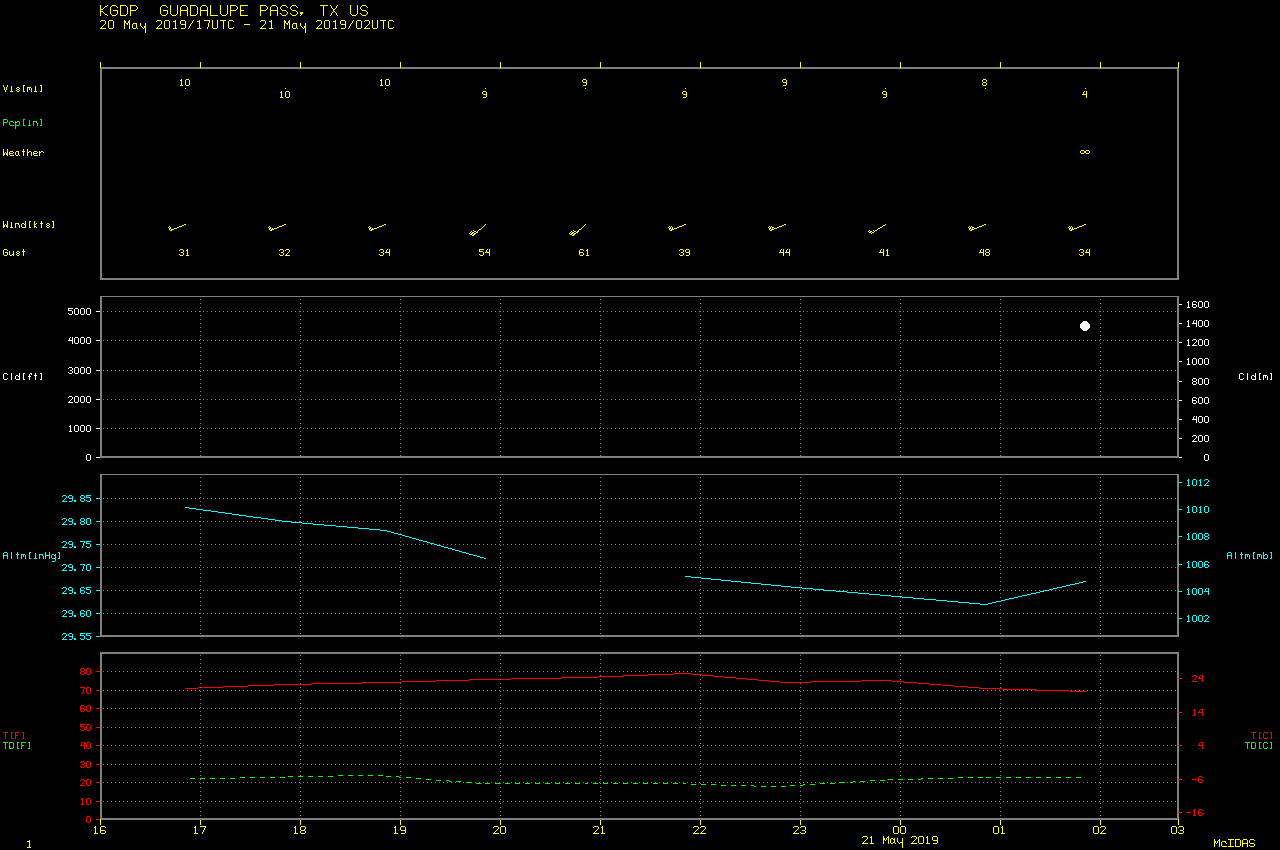Image resolution: width=1280 pixels, height=850 pixels.
Task: Click the white cloud ceiling dot
Action: point(1085,326)
